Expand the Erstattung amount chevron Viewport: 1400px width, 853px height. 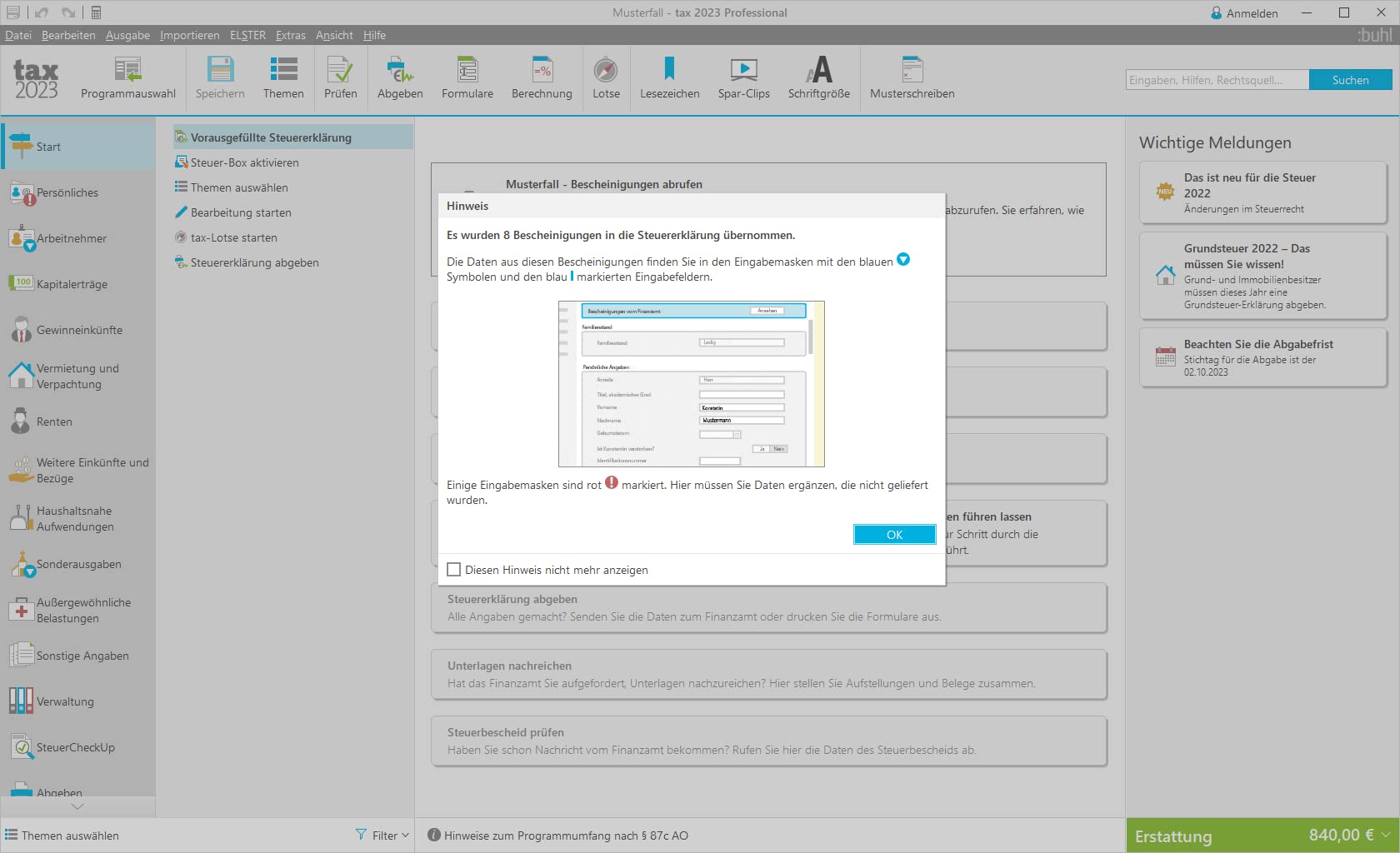click(1386, 836)
